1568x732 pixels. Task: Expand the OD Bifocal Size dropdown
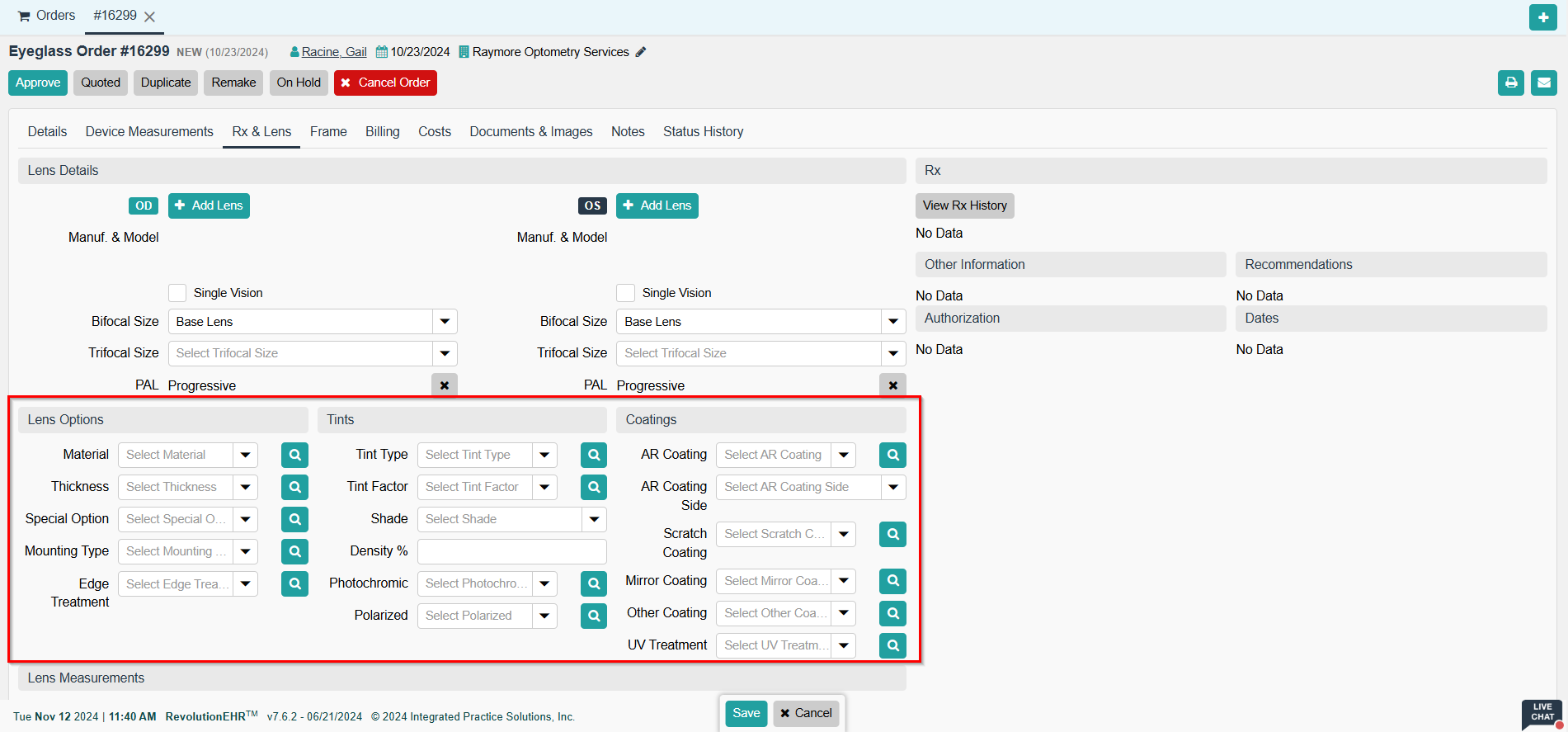[x=445, y=322]
